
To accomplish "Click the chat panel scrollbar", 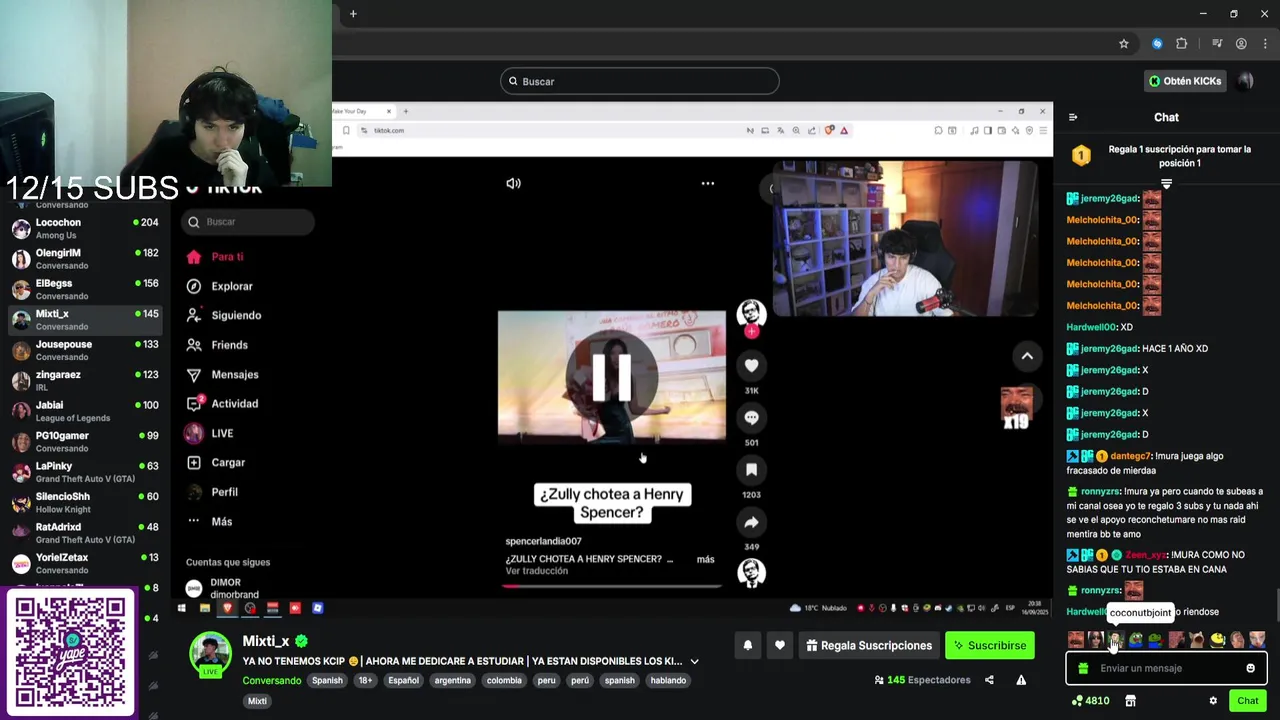I will pyautogui.click(x=1276, y=605).
